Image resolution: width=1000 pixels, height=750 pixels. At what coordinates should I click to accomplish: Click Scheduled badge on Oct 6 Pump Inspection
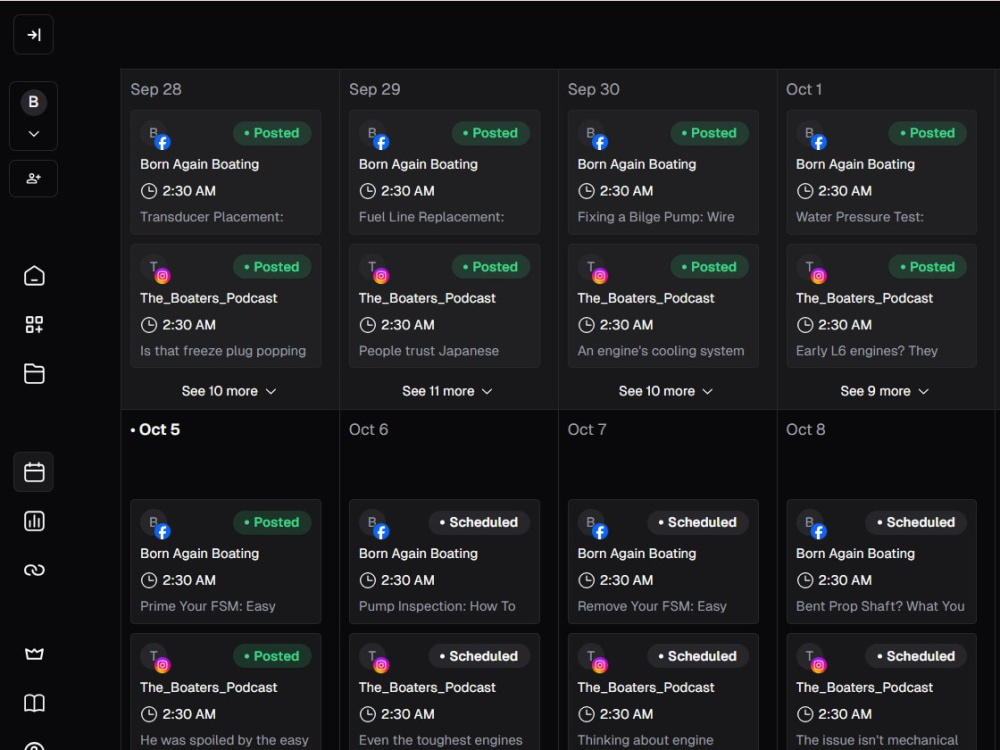(479, 522)
